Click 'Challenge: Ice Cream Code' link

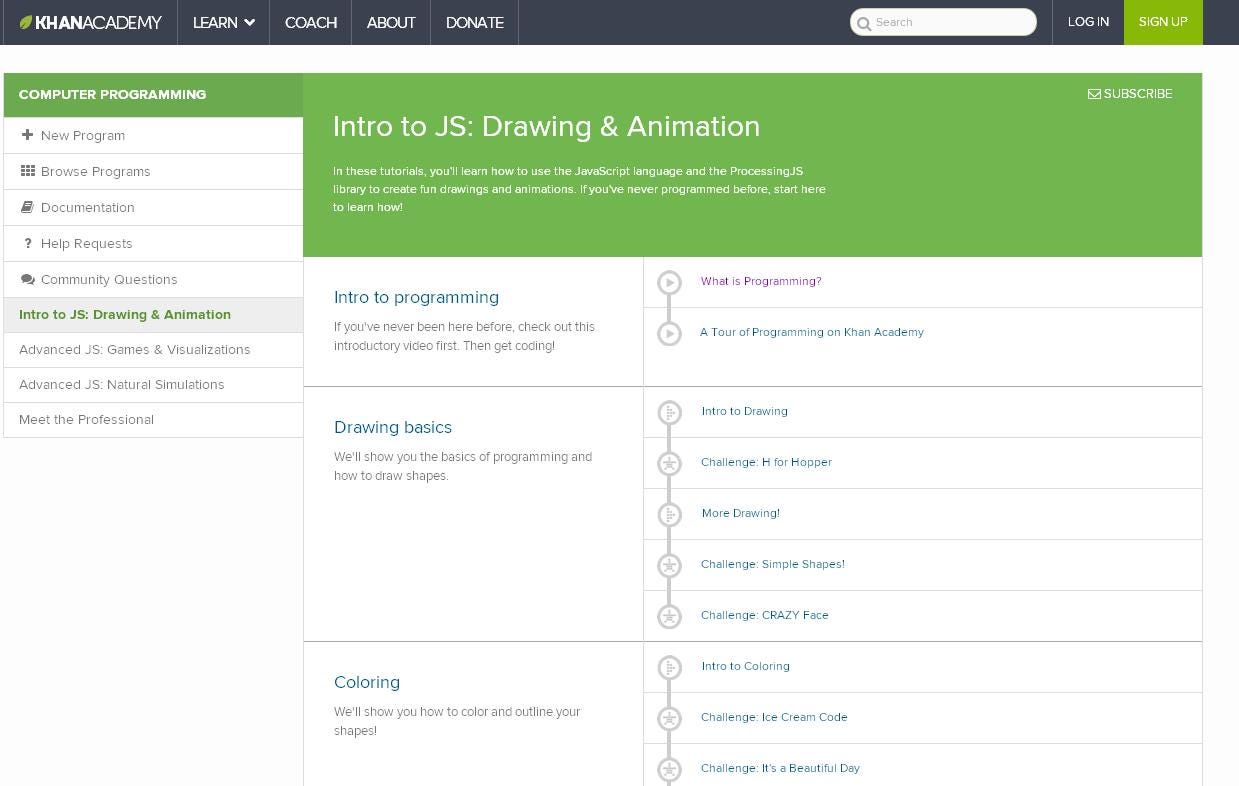(774, 717)
